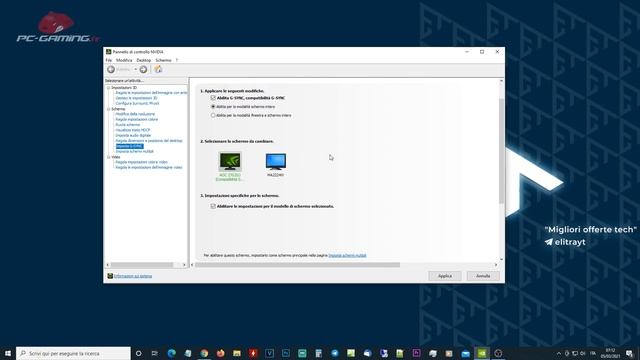640x360 pixels.
Task: Select the AOC monitor with NVIDIA logo
Action: (x=230, y=162)
